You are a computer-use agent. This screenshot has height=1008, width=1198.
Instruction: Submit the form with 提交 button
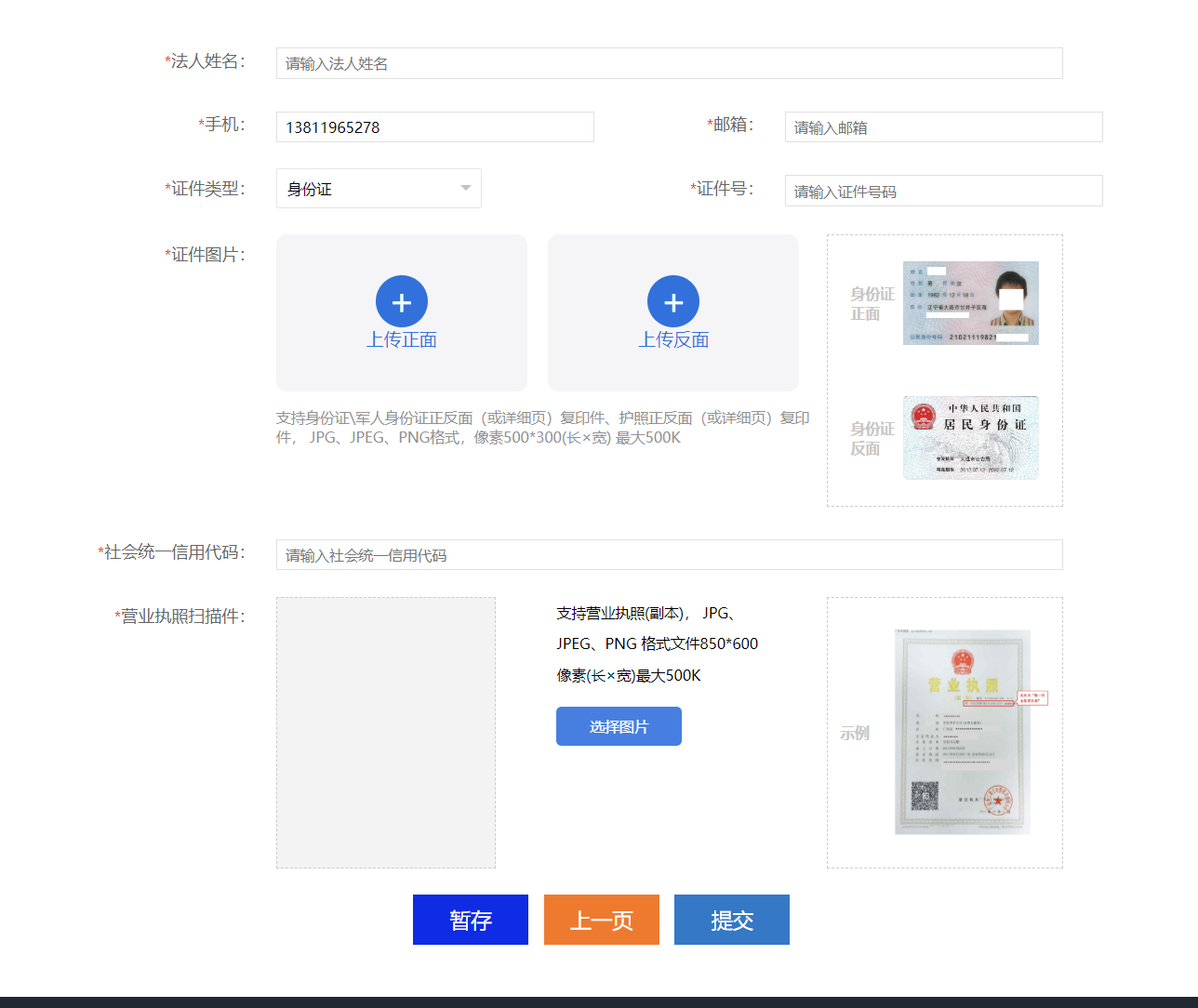[x=732, y=920]
